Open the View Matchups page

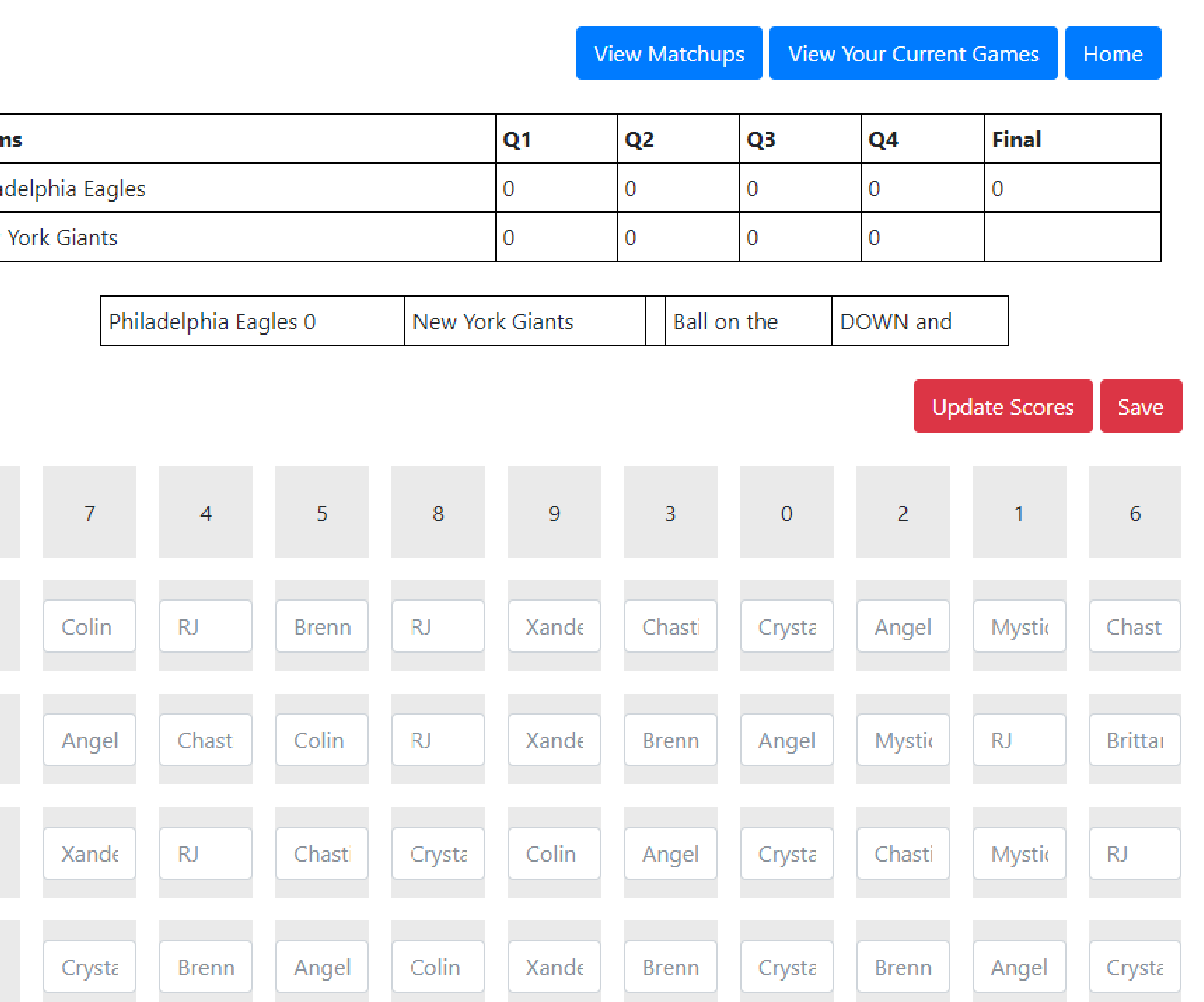click(669, 53)
